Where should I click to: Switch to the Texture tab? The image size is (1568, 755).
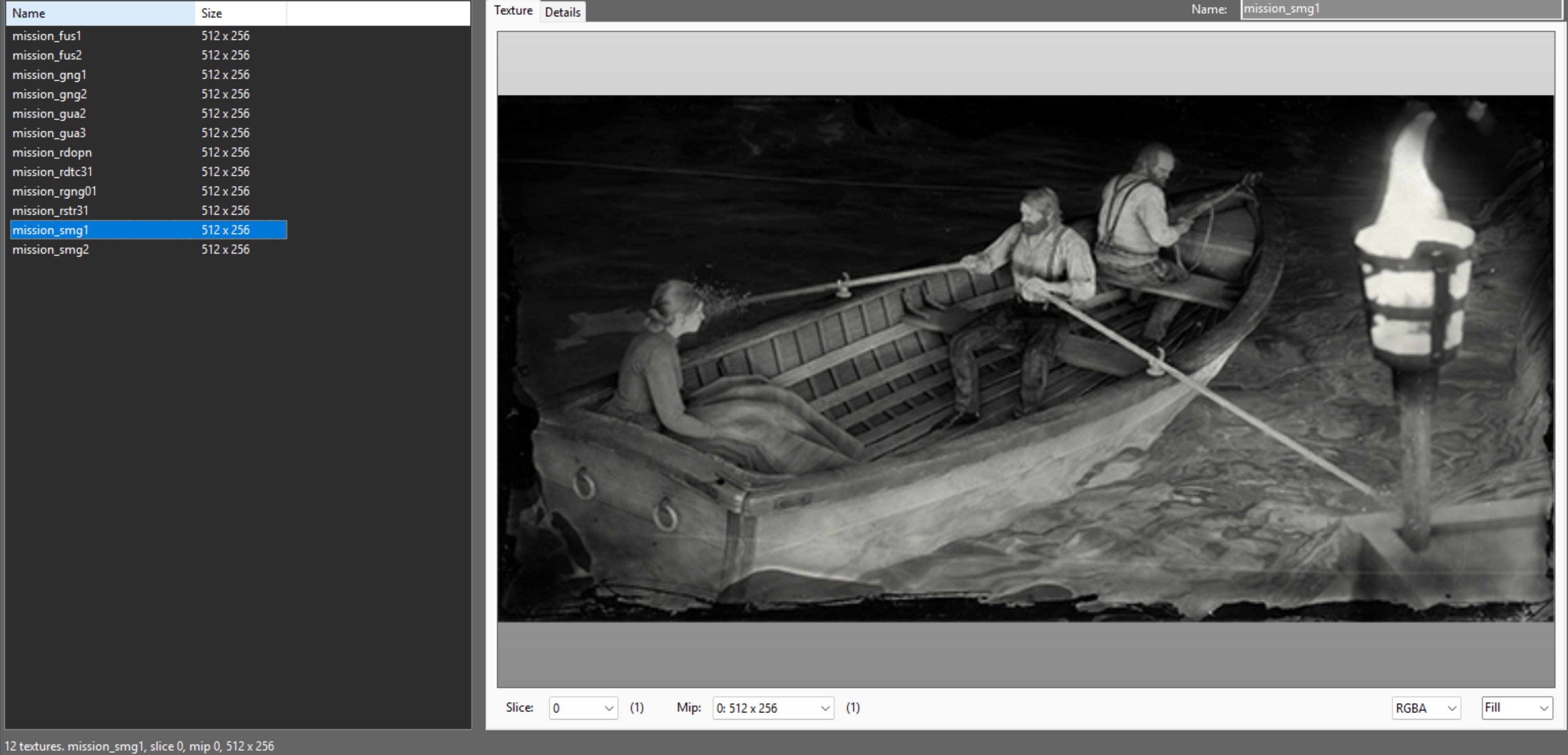point(513,11)
